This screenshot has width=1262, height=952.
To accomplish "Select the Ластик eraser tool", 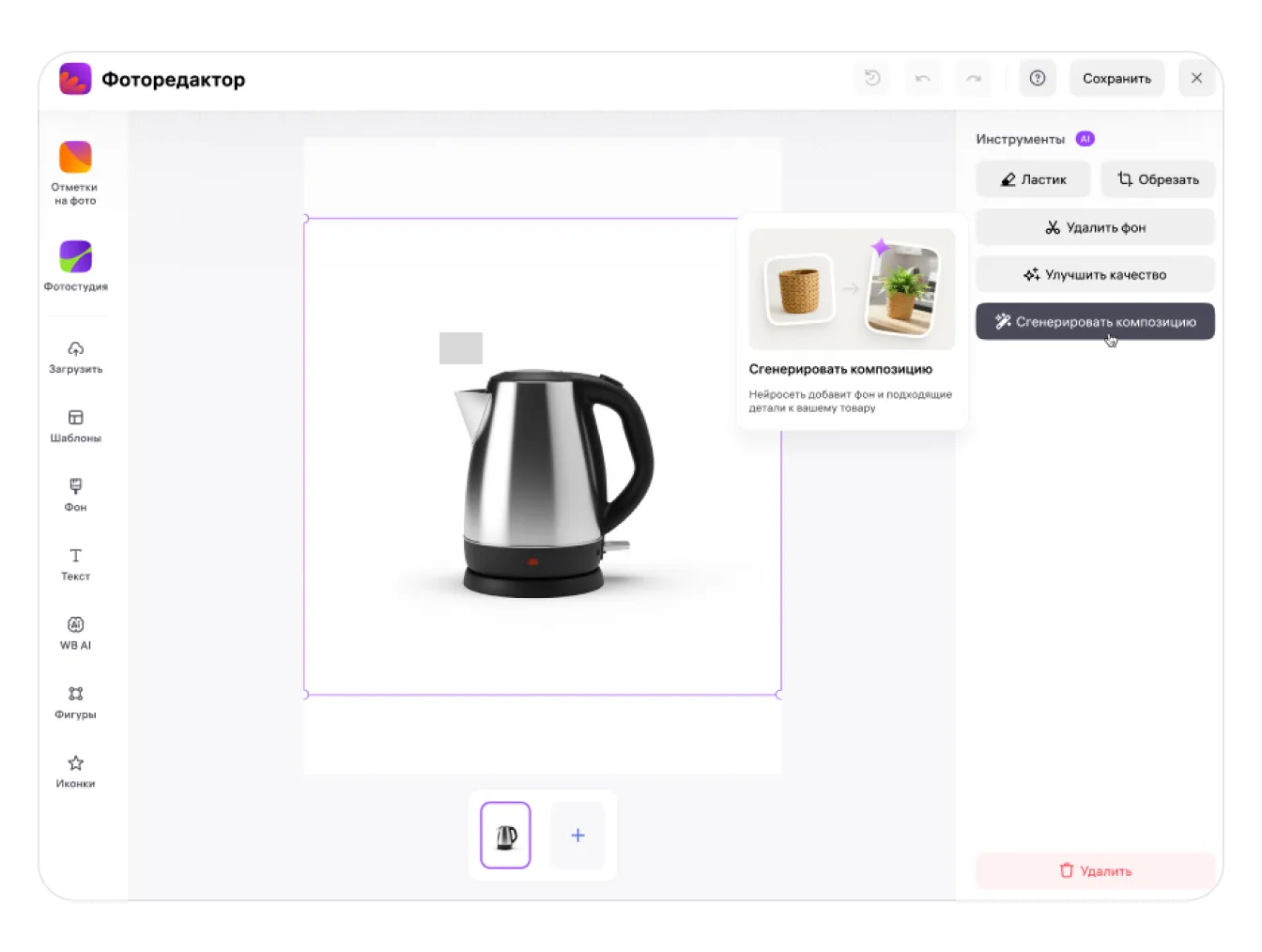I will pos(1033,179).
